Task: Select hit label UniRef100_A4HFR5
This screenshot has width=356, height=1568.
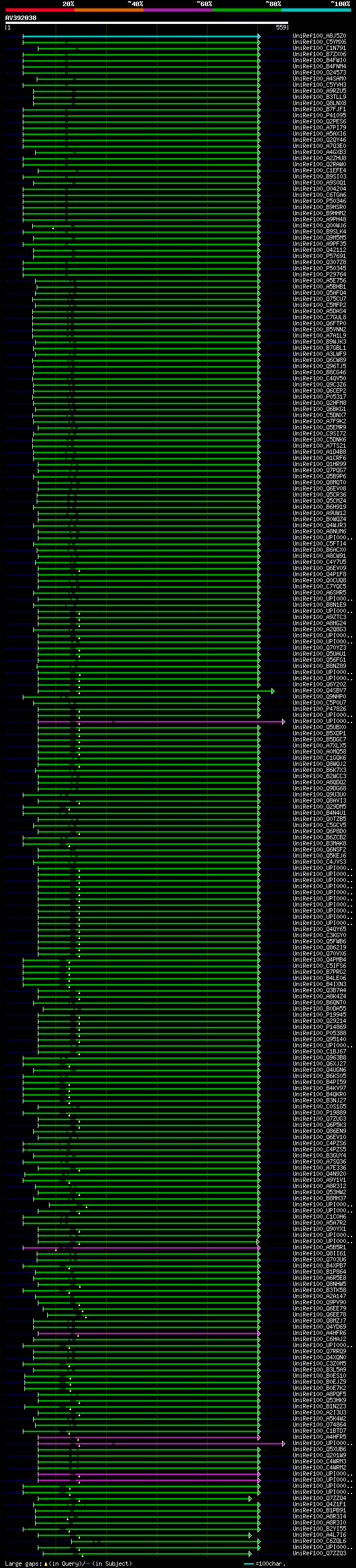Action: tap(319, 1437)
